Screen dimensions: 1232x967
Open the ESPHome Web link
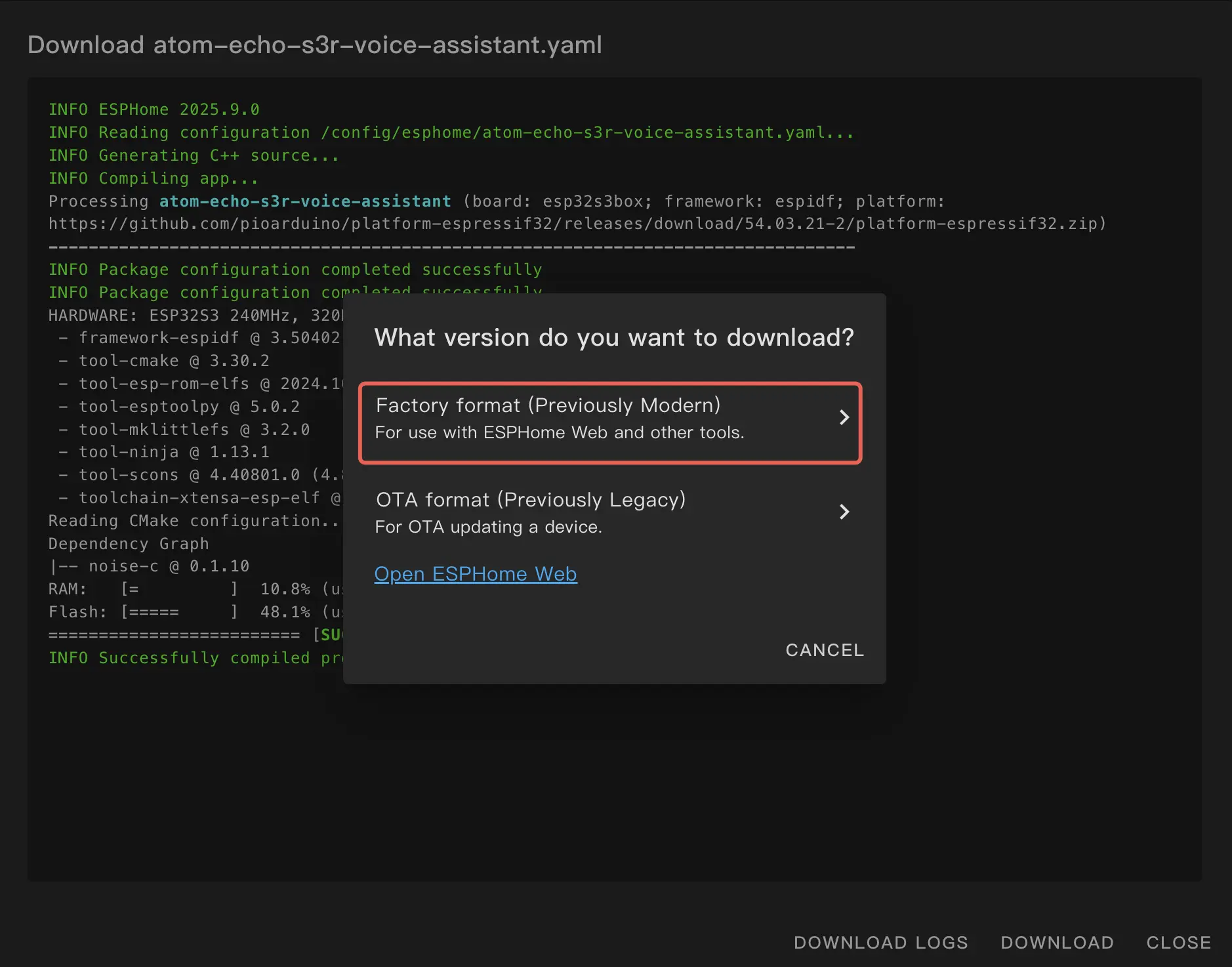click(475, 574)
